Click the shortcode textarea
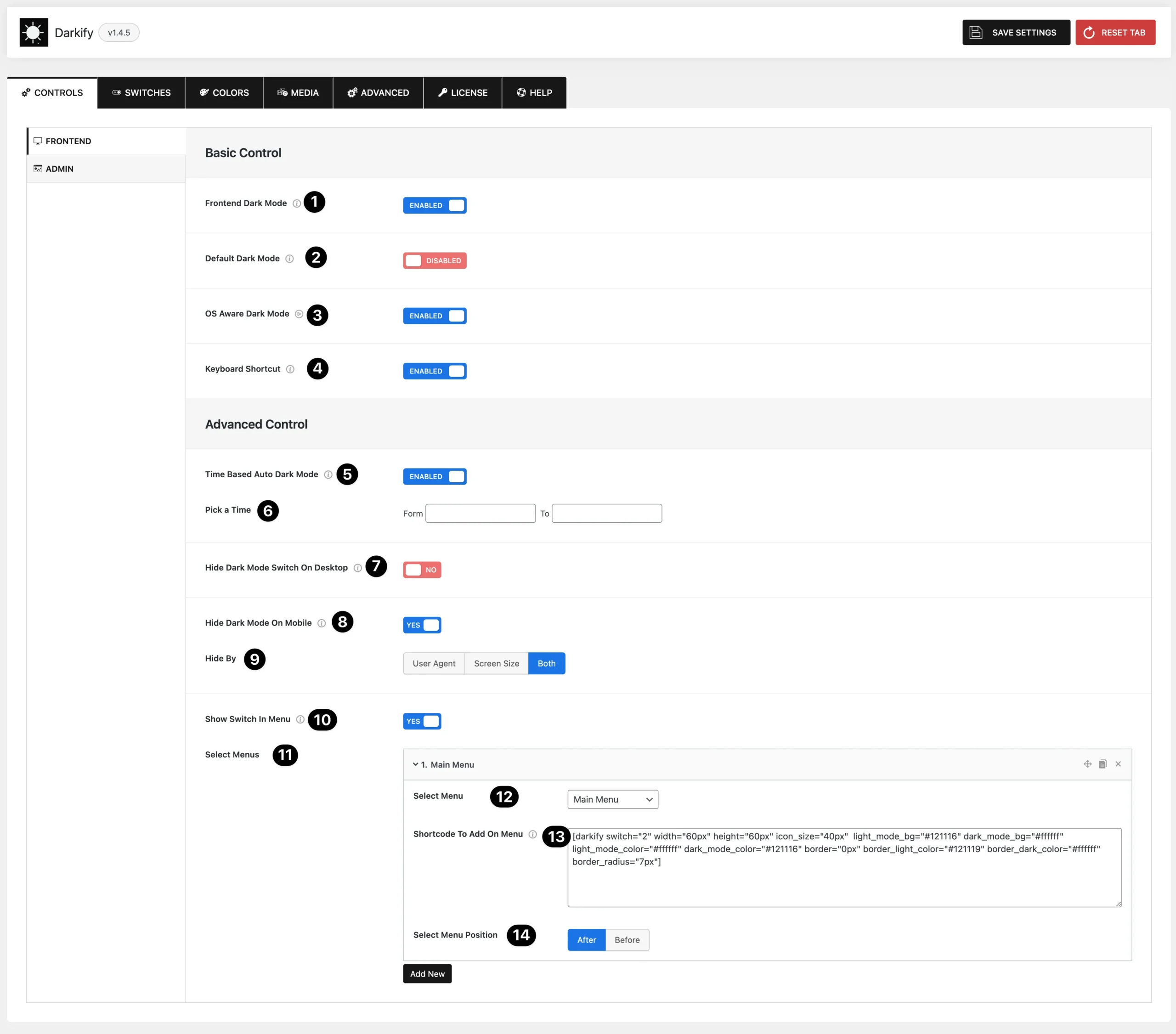1176x1034 pixels. [844, 868]
